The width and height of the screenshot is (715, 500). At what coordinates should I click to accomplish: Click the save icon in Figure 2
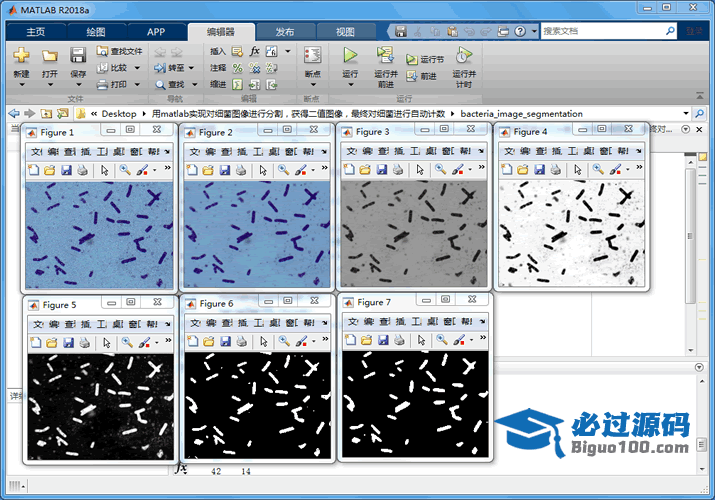(x=224, y=170)
